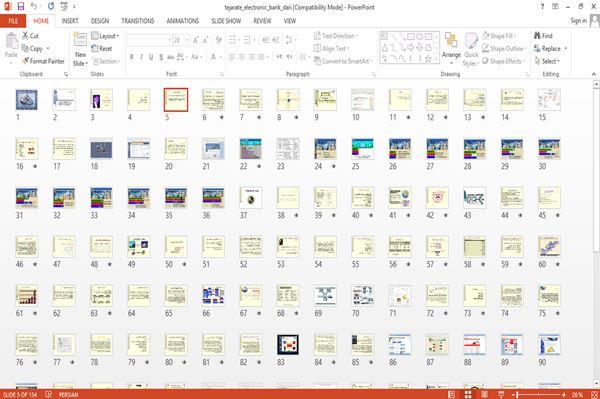Toggle Underline formatting
Image resolution: width=600 pixels, height=399 pixels.
coord(151,57)
